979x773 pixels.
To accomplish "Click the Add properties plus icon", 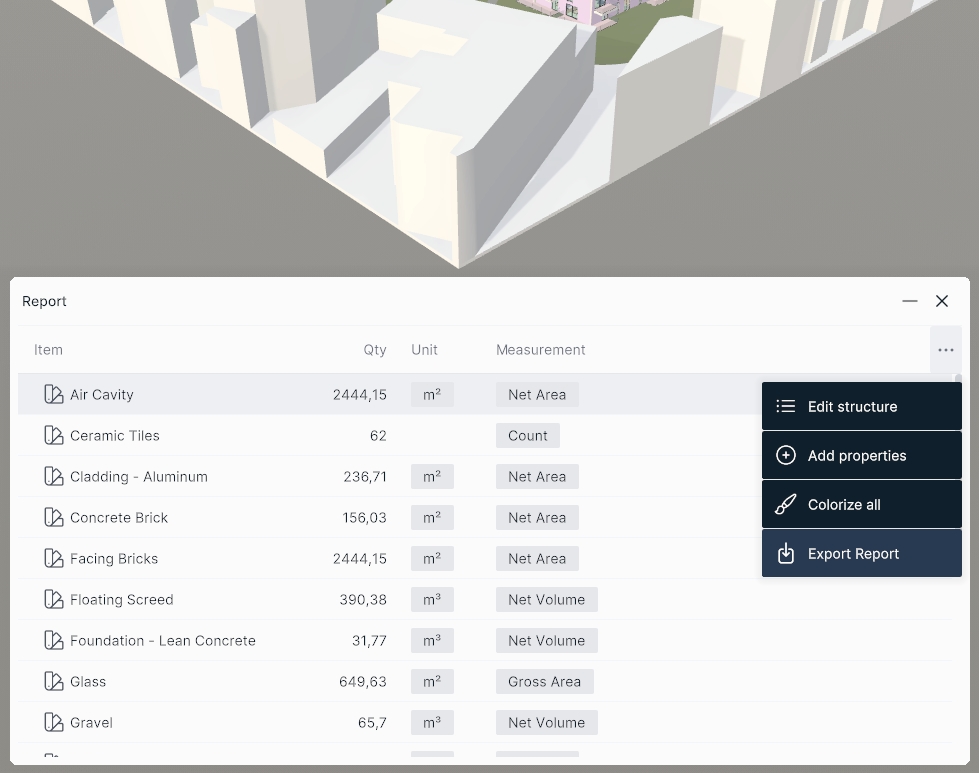I will 785,455.
